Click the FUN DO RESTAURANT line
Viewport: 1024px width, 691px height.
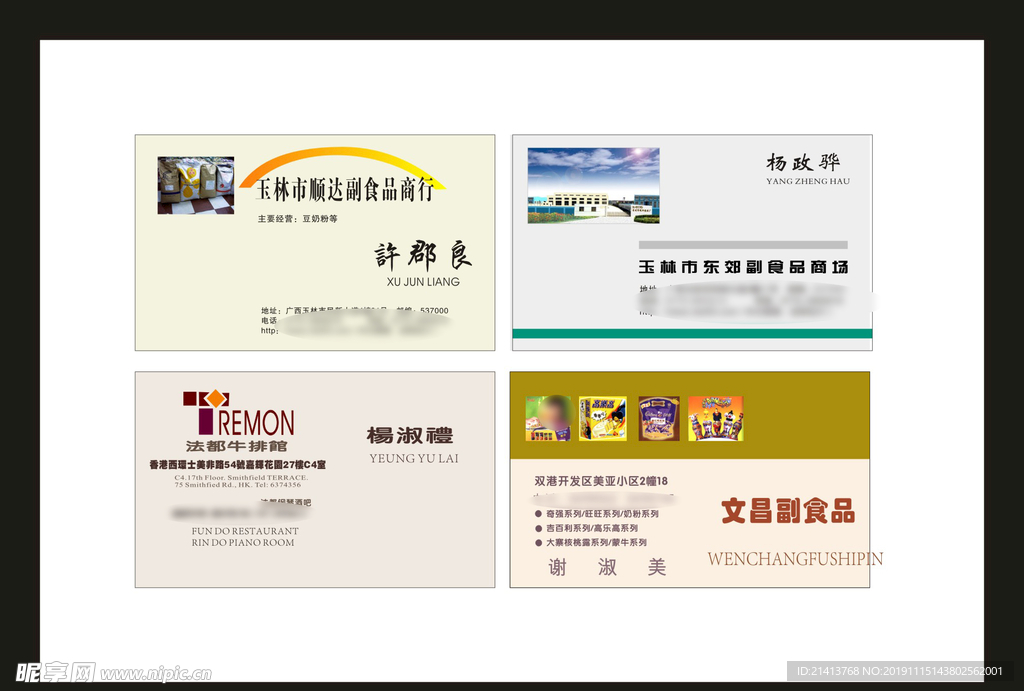245,531
